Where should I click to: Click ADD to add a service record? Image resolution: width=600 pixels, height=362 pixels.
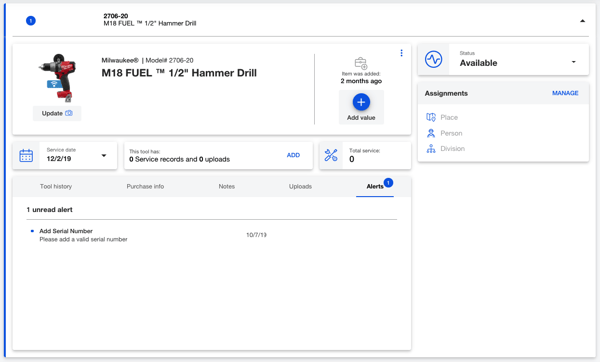(x=293, y=155)
